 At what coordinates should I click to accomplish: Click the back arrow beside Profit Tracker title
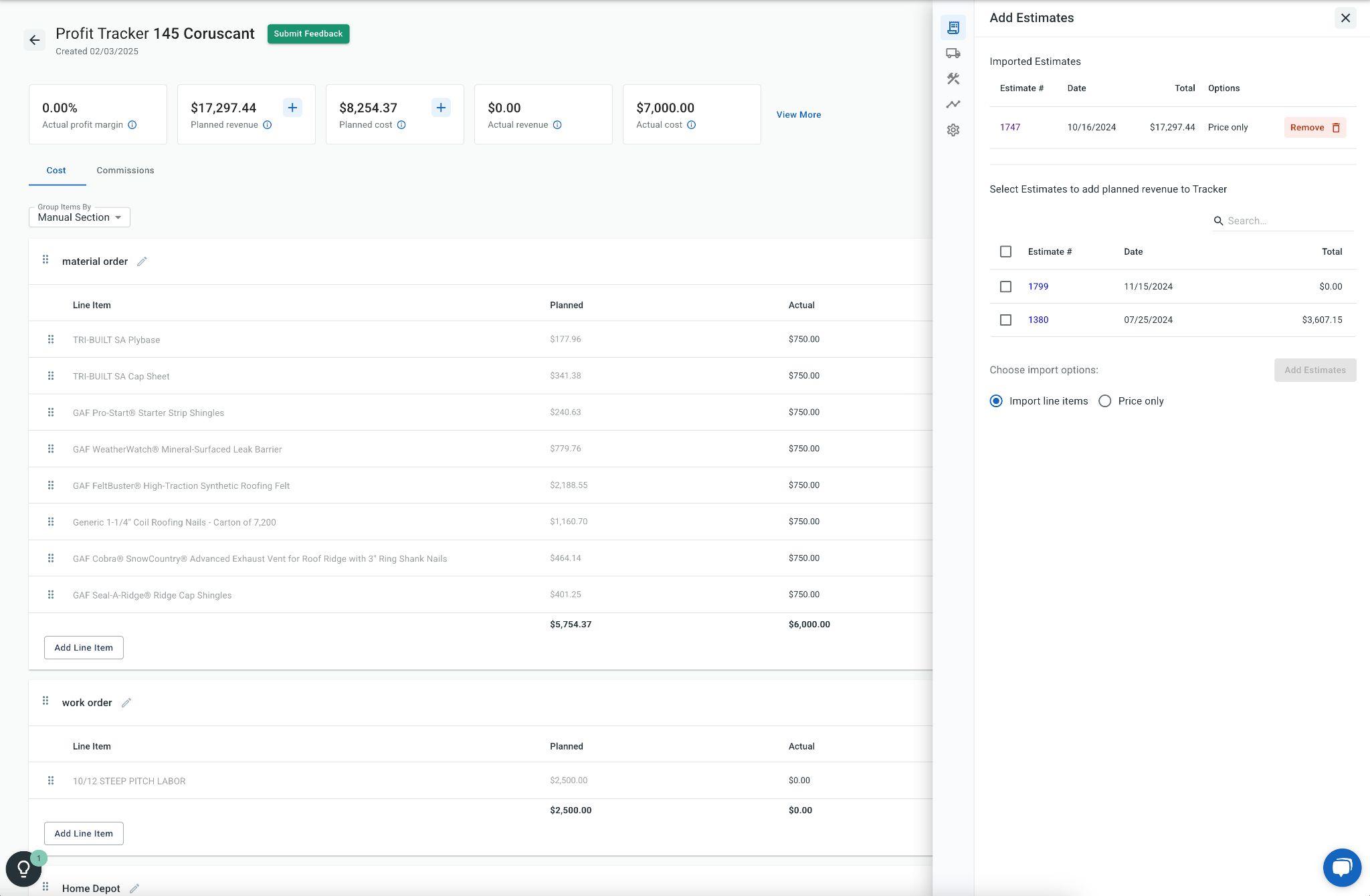pyautogui.click(x=35, y=40)
